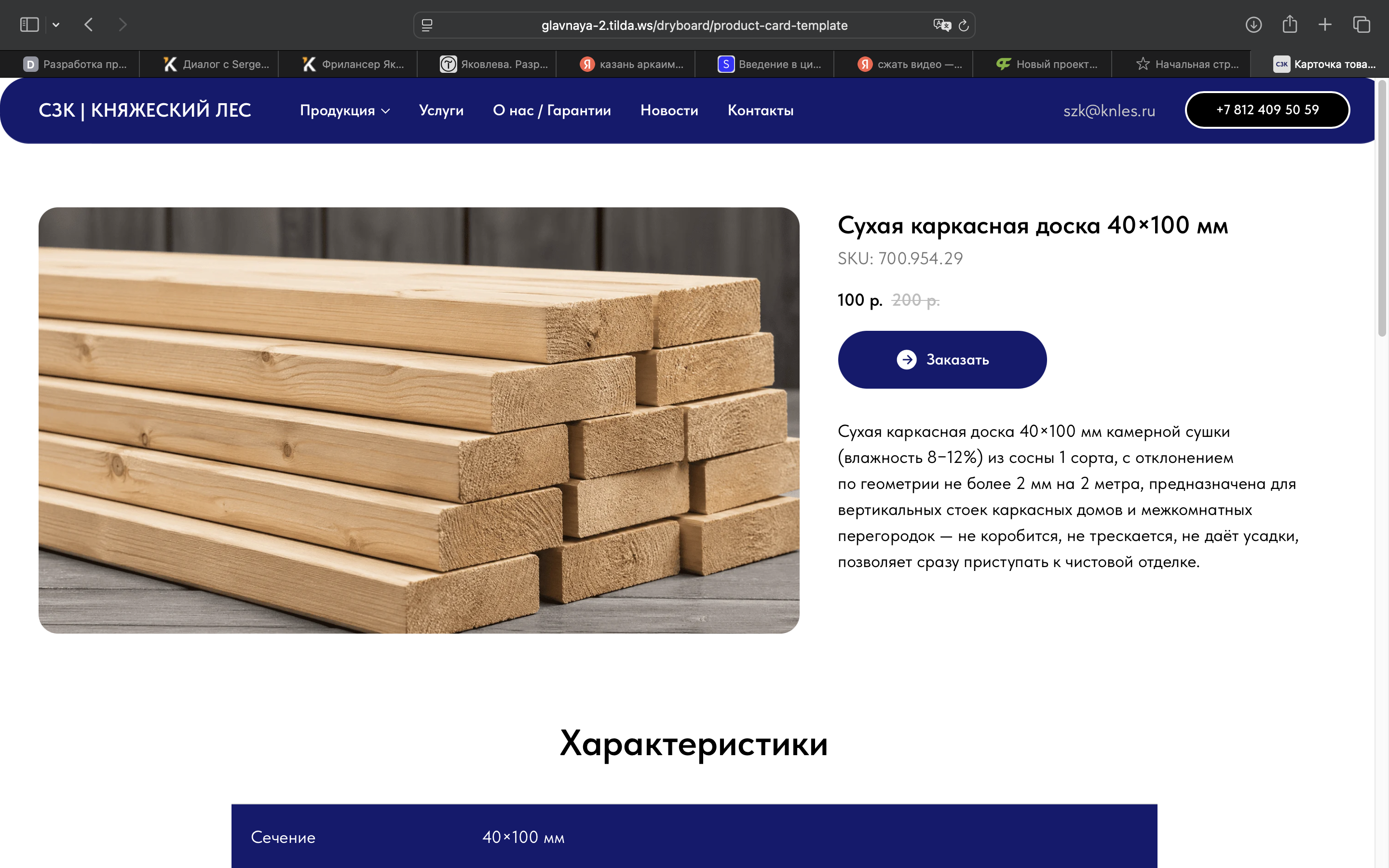Click the translate icon in address bar
The height and width of the screenshot is (868, 1389).
pos(942,25)
